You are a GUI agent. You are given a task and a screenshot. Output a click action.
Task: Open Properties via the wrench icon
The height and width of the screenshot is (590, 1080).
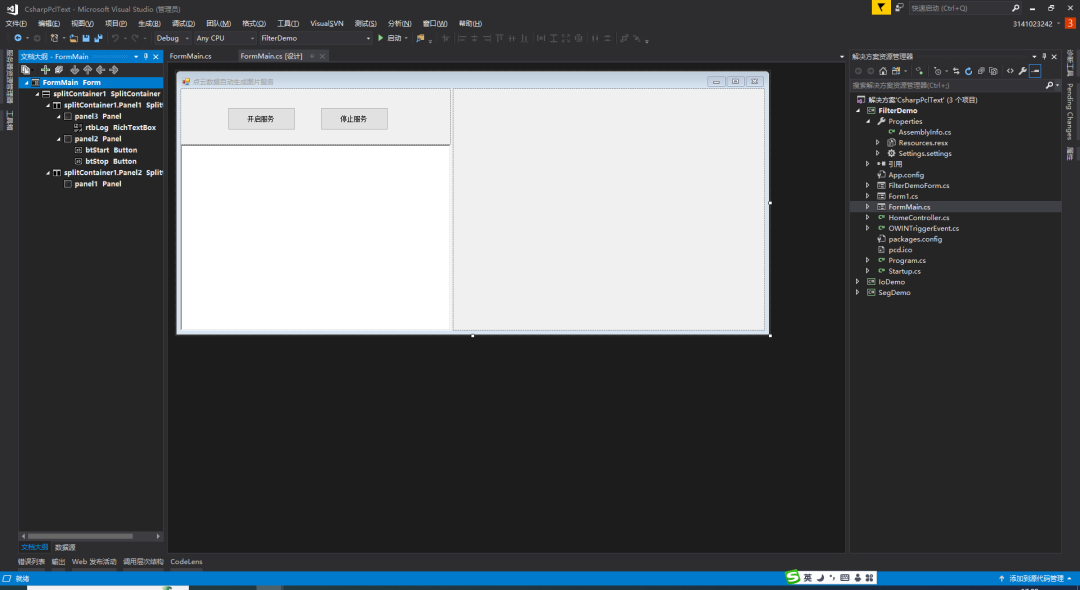click(x=1022, y=71)
